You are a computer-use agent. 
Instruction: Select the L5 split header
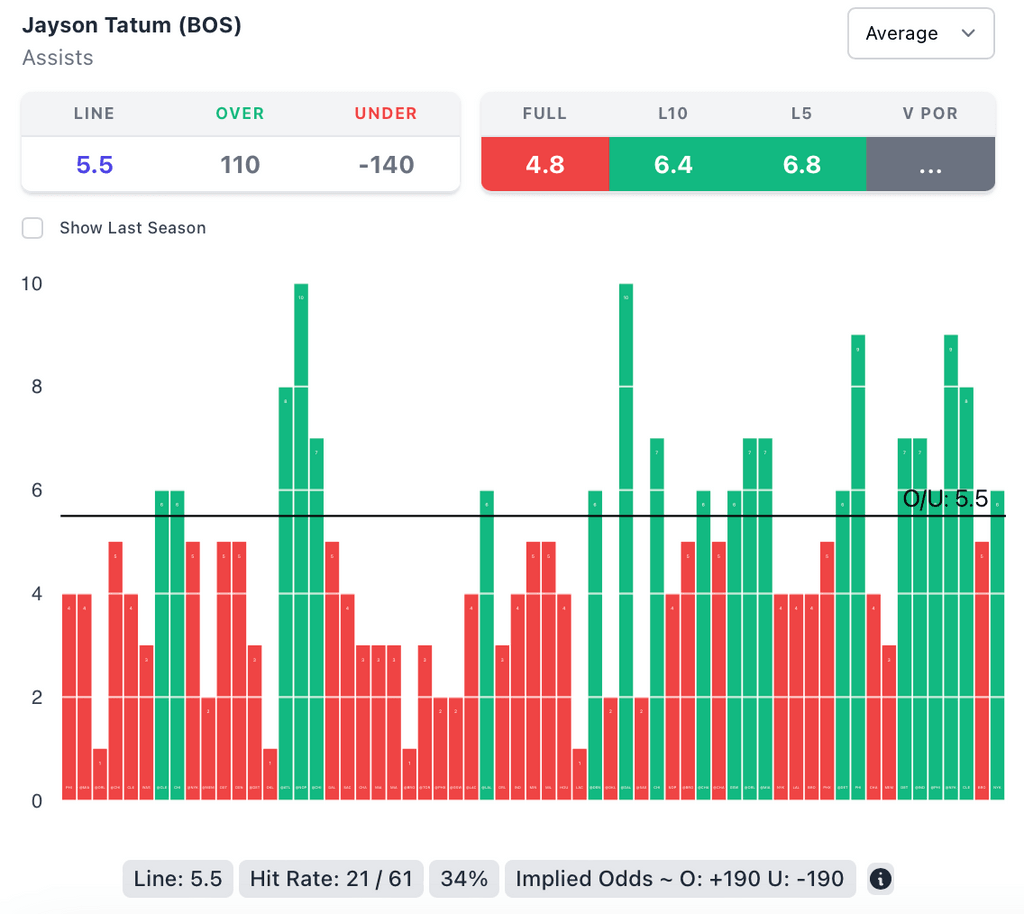[x=801, y=113]
